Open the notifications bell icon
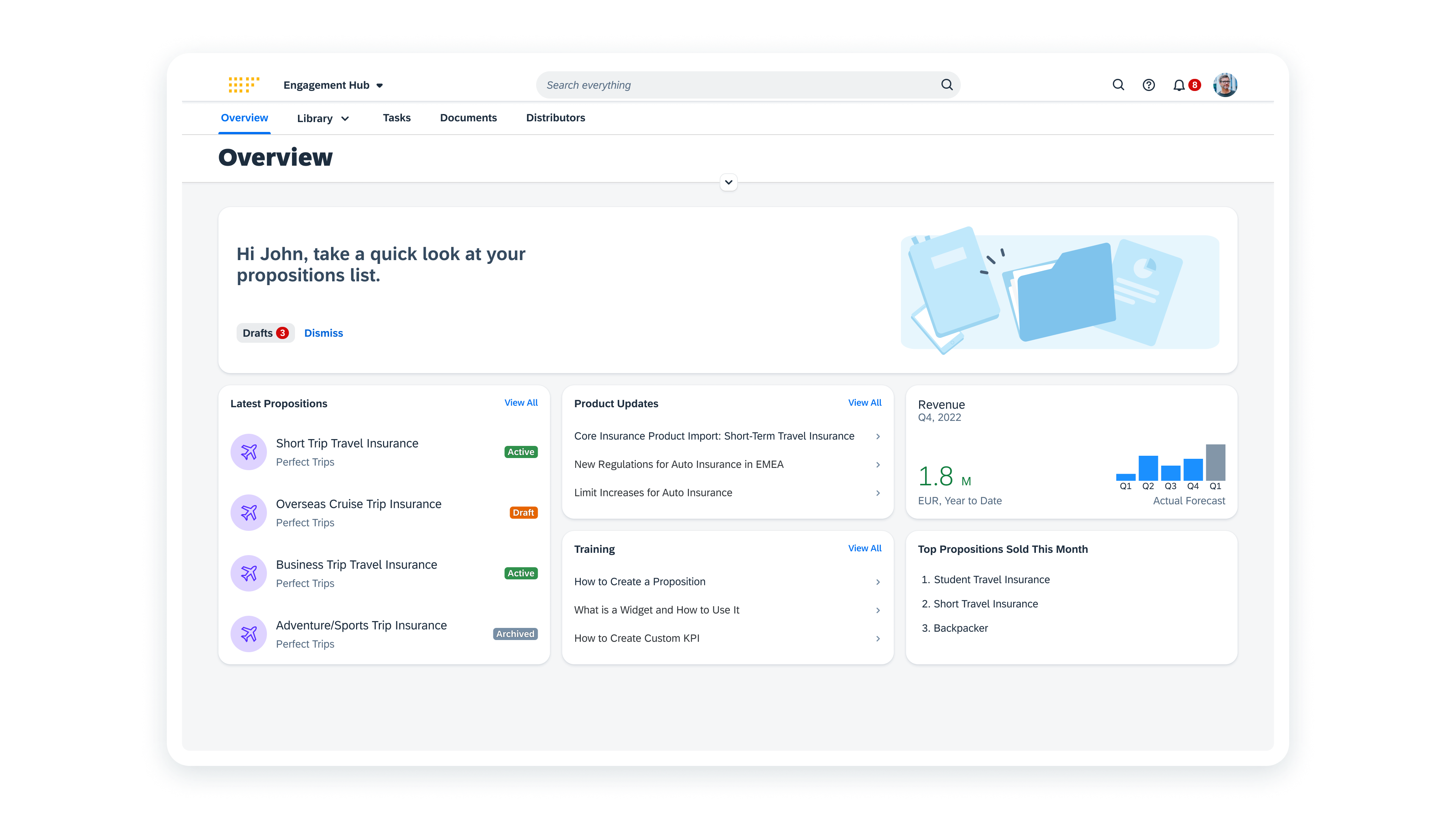The height and width of the screenshot is (819, 1456). (x=1178, y=85)
